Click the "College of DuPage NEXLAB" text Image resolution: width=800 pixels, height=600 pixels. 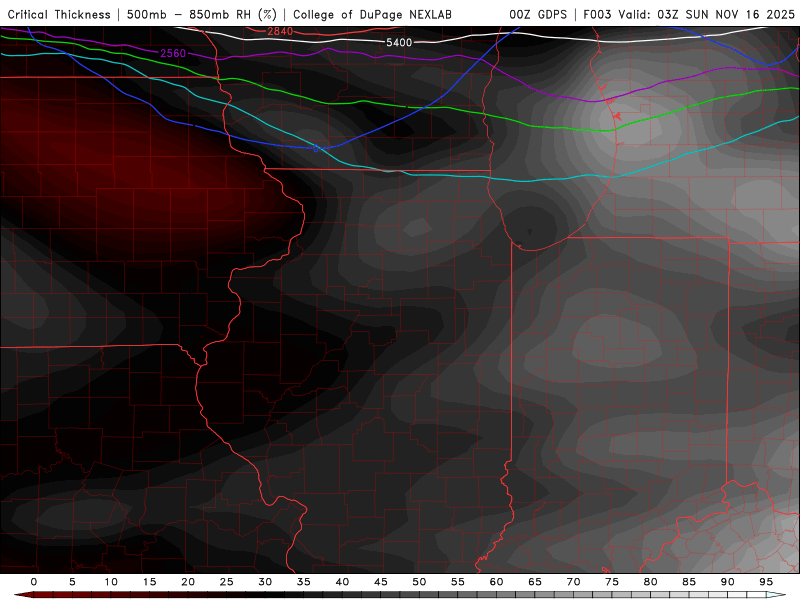click(x=372, y=14)
